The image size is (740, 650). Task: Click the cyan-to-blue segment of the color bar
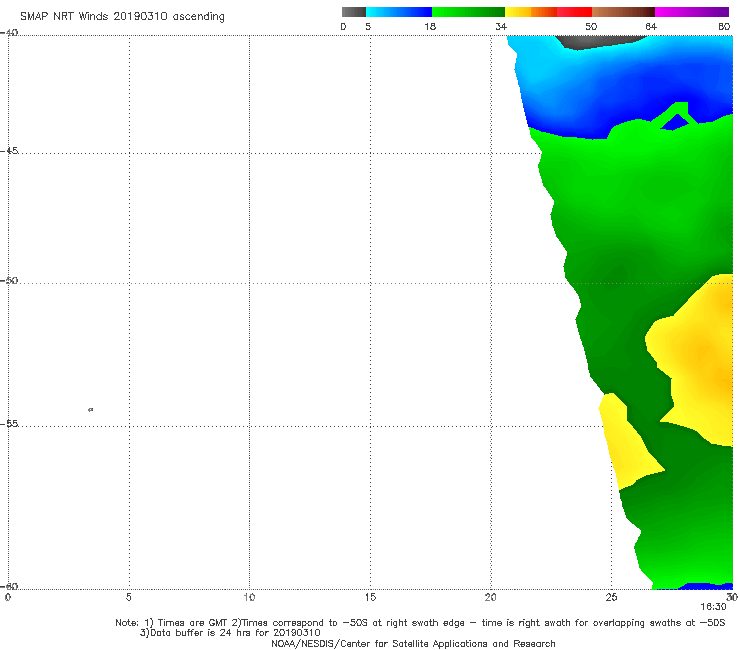coord(399,12)
